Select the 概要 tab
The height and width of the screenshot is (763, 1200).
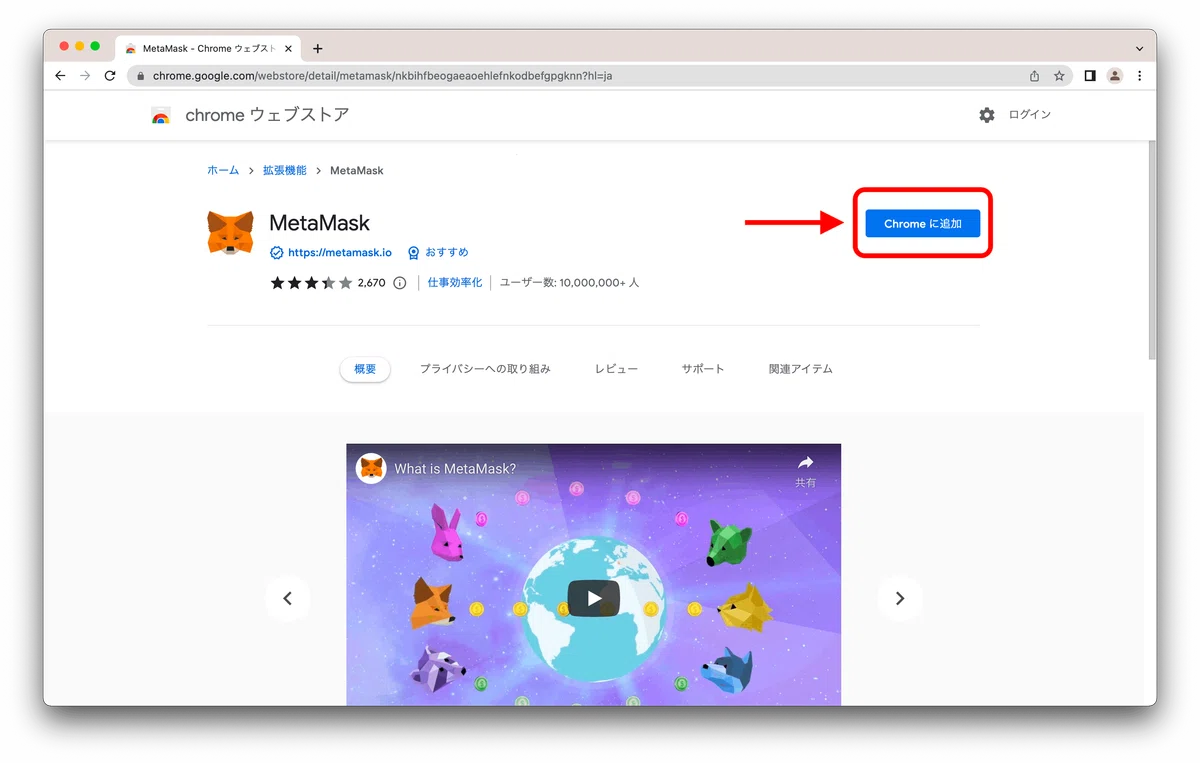365,369
